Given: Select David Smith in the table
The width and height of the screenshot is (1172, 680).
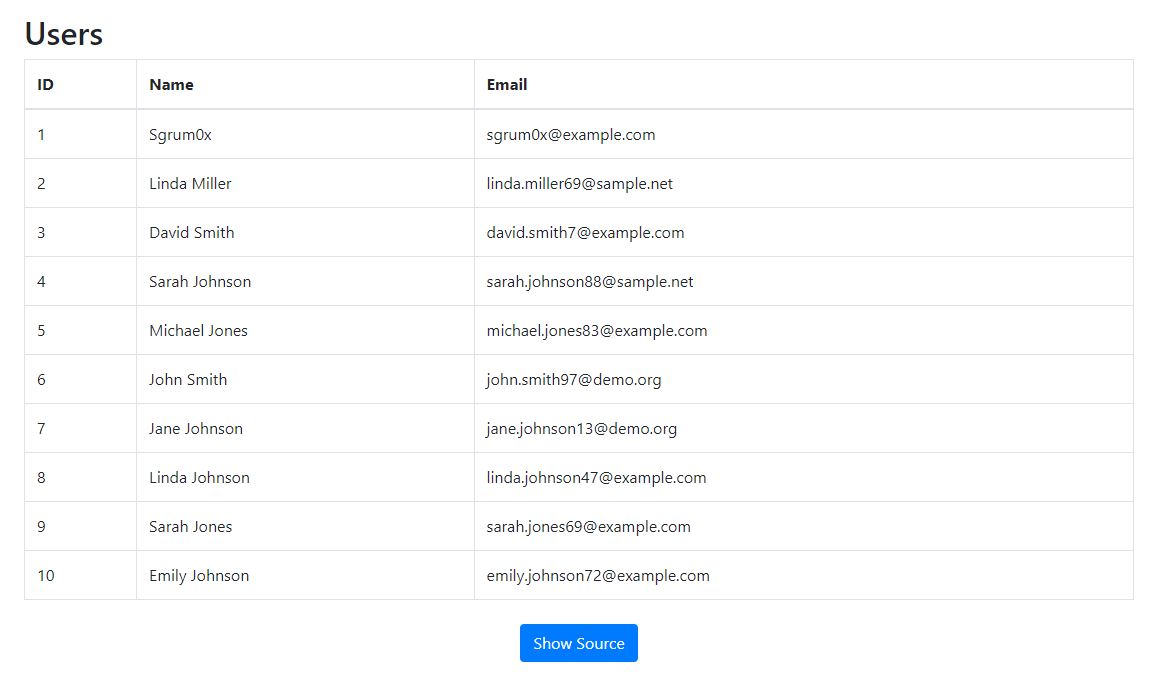Looking at the screenshot, I should 191,232.
